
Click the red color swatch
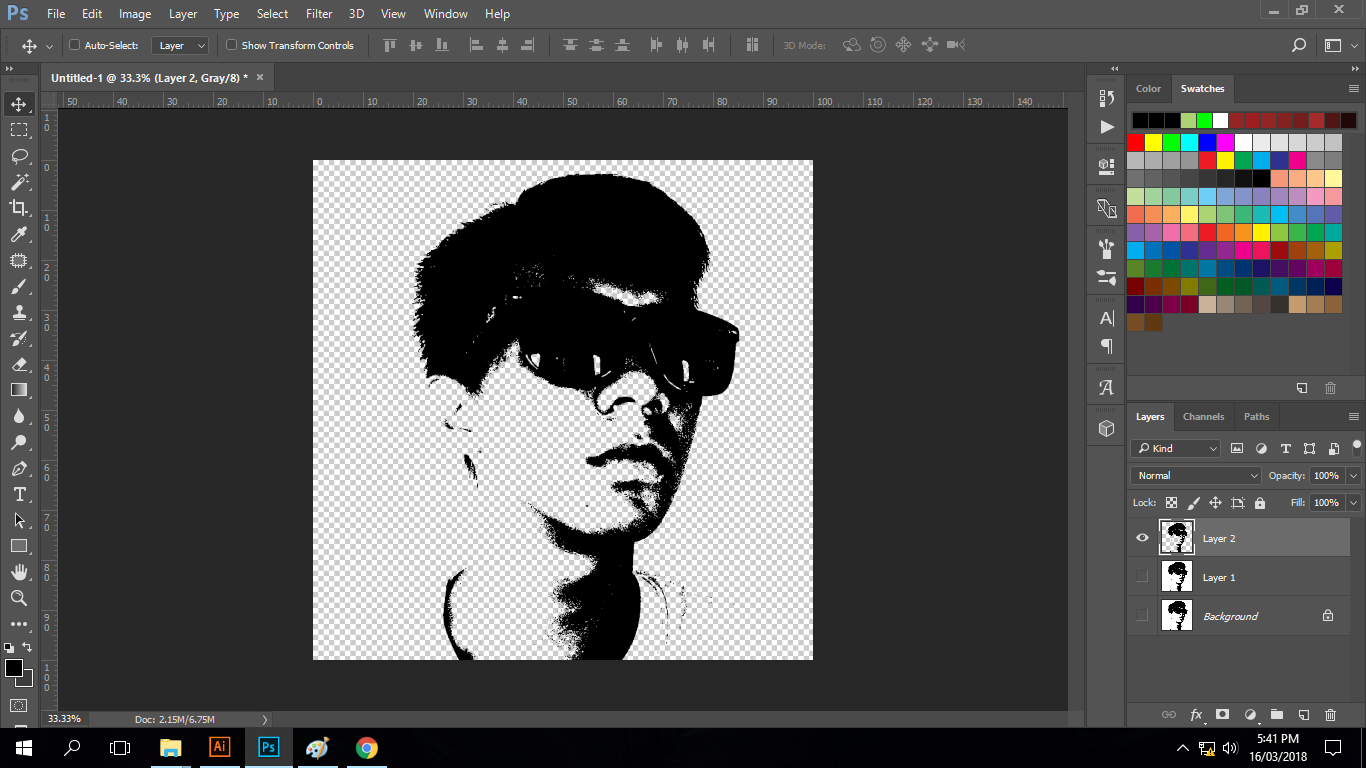1136,142
